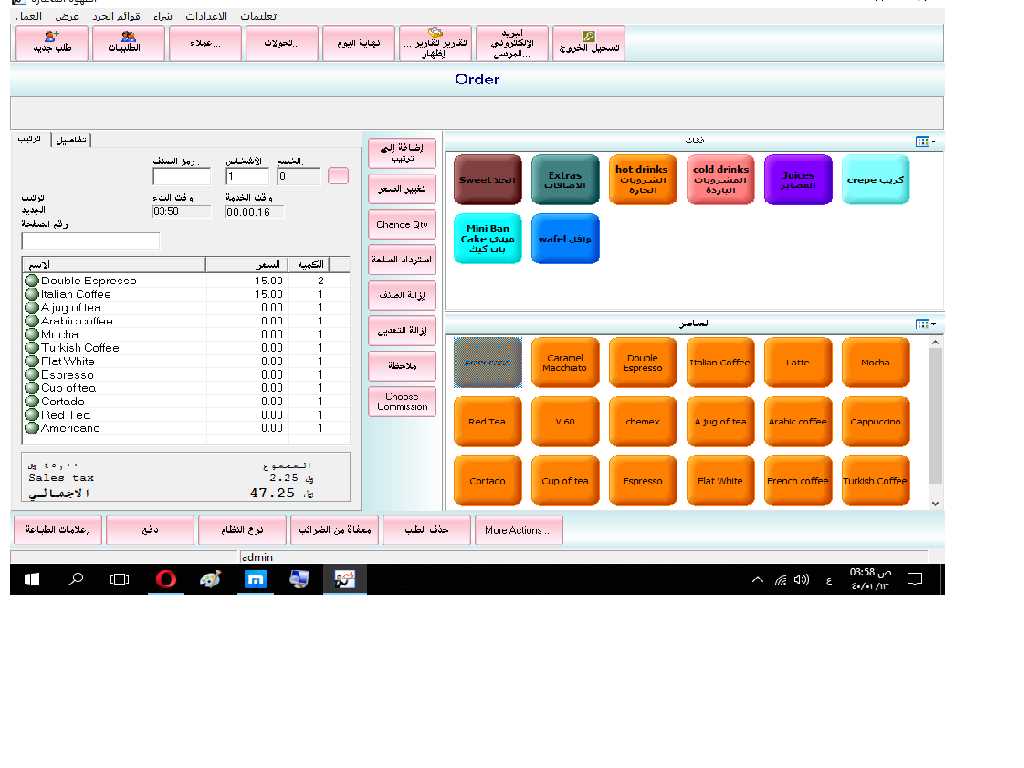Click the New Order button with person icon
Screen dimensions: 1024x768
click(x=52, y=44)
